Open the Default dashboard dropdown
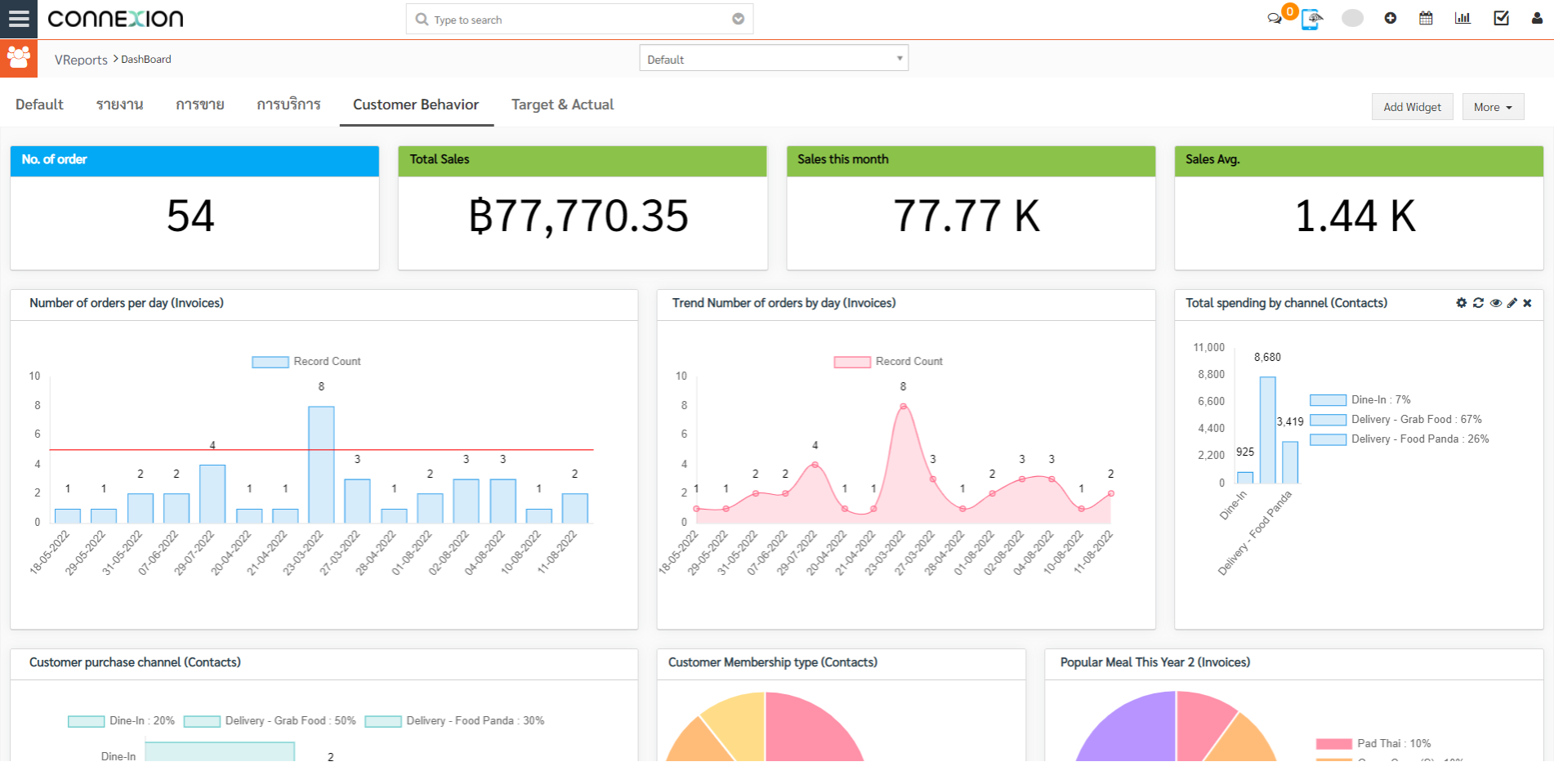Screen dimensions: 1554x784 pos(773,59)
